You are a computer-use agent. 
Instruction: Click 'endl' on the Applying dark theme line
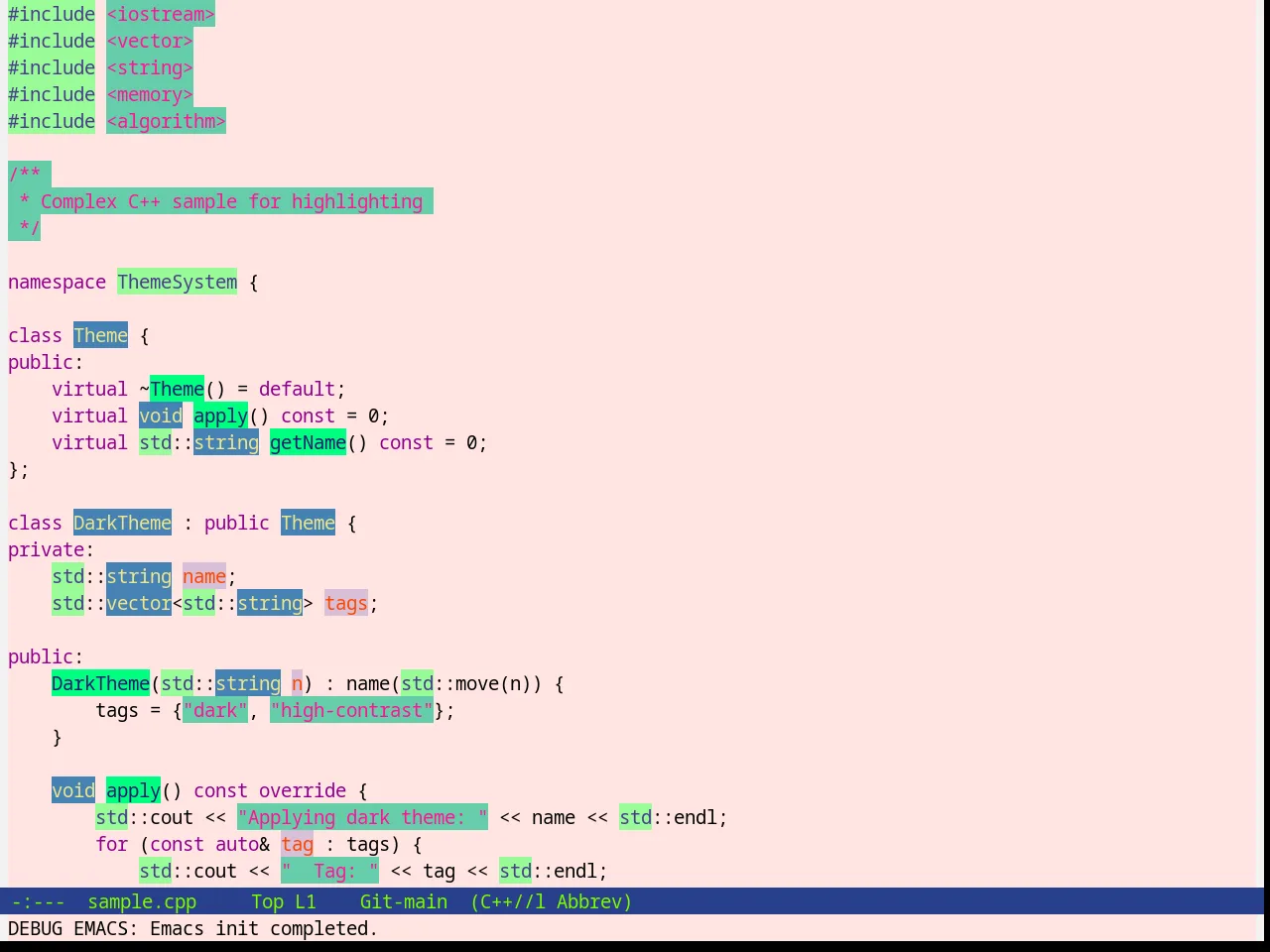tap(696, 817)
